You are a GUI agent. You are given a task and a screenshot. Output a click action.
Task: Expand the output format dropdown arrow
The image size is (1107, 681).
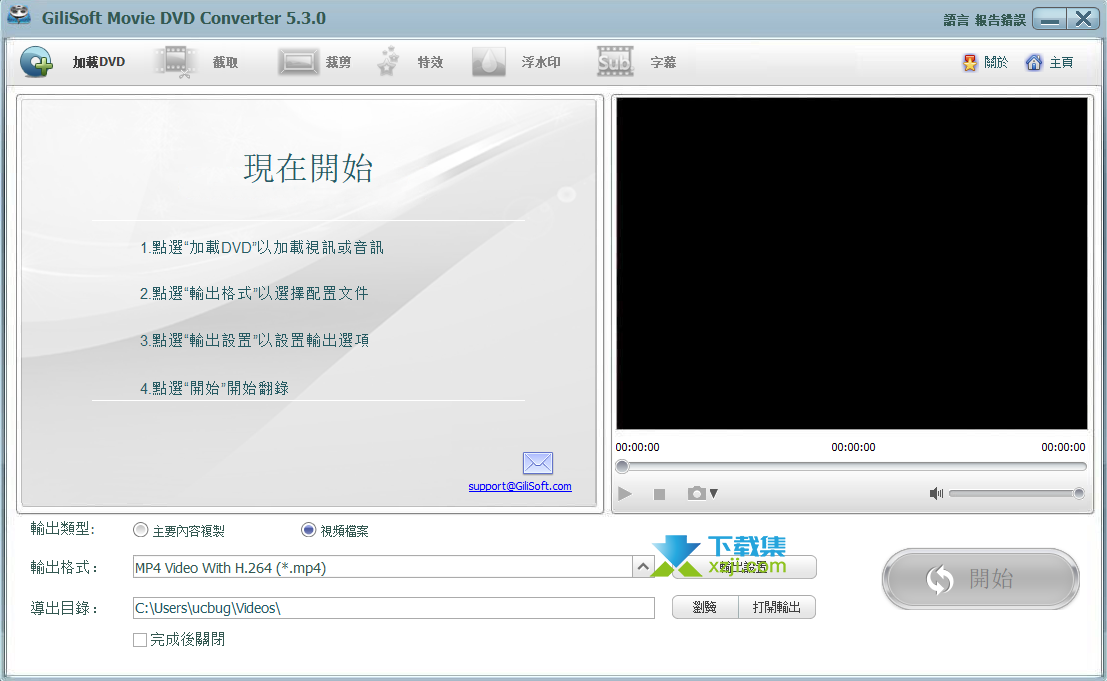(643, 567)
